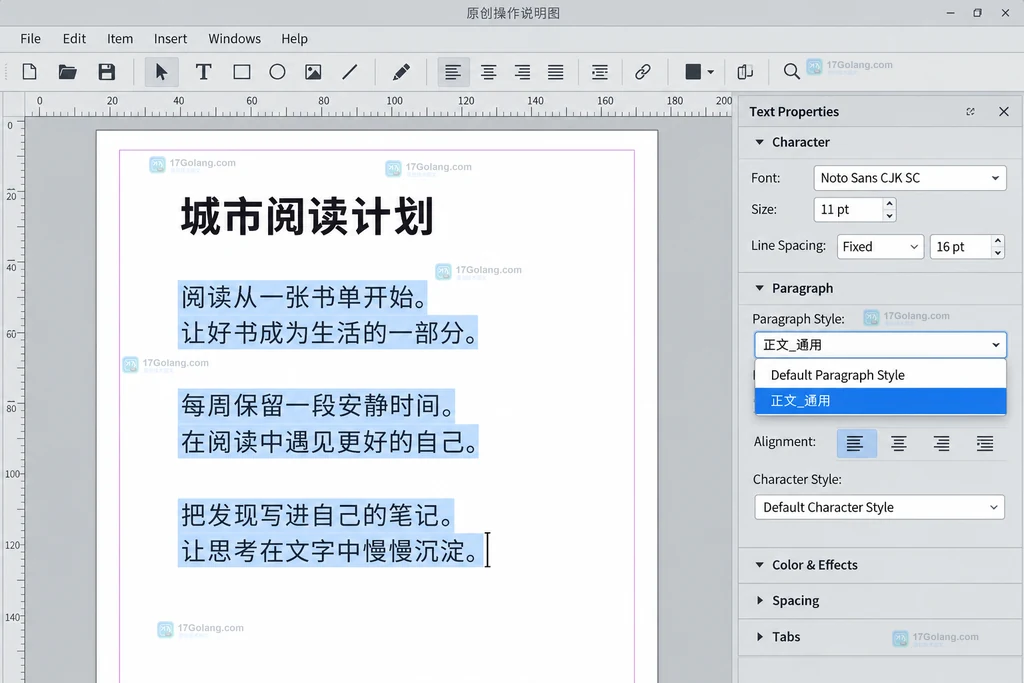Image resolution: width=1024 pixels, height=683 pixels.
Task: Open the File menu
Action: pyautogui.click(x=30, y=39)
